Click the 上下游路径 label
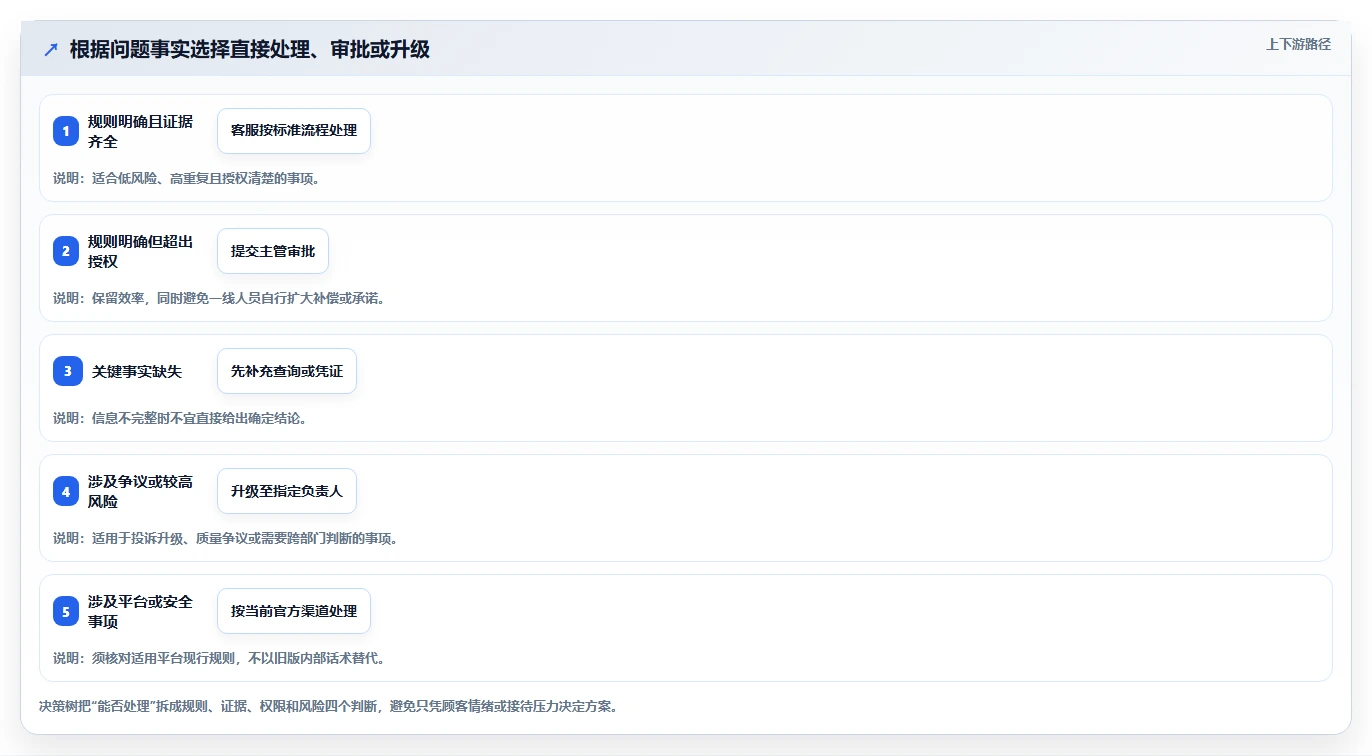 [x=1298, y=44]
